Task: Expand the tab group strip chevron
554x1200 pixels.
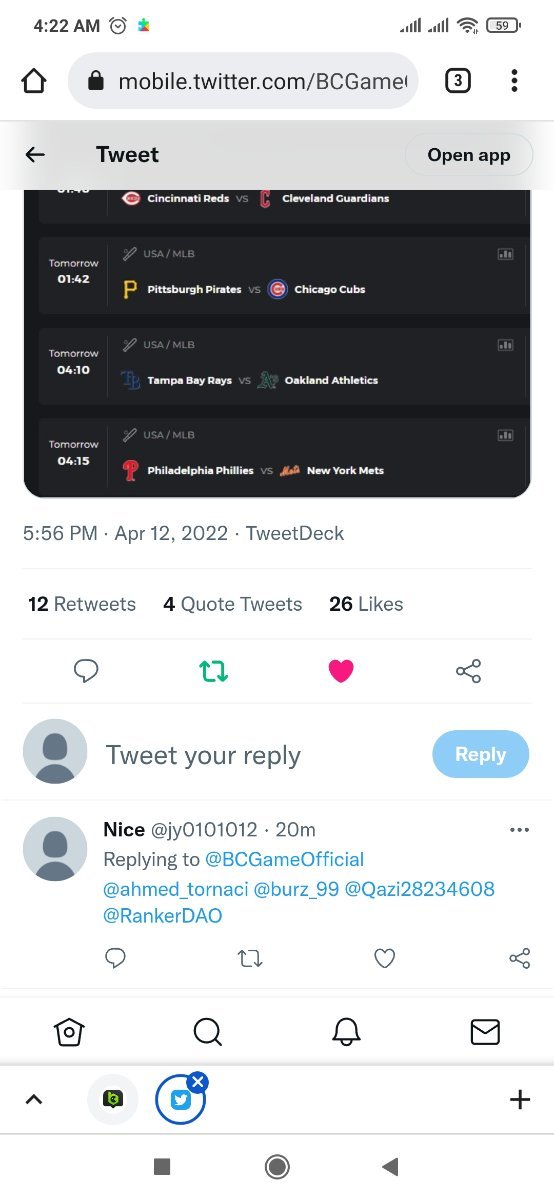Action: (33, 1099)
